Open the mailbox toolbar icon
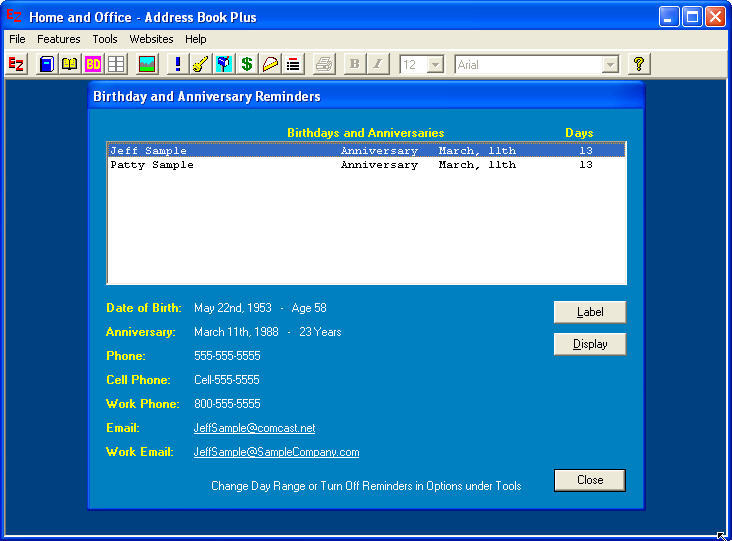The image size is (732, 541). pyautogui.click(x=224, y=64)
